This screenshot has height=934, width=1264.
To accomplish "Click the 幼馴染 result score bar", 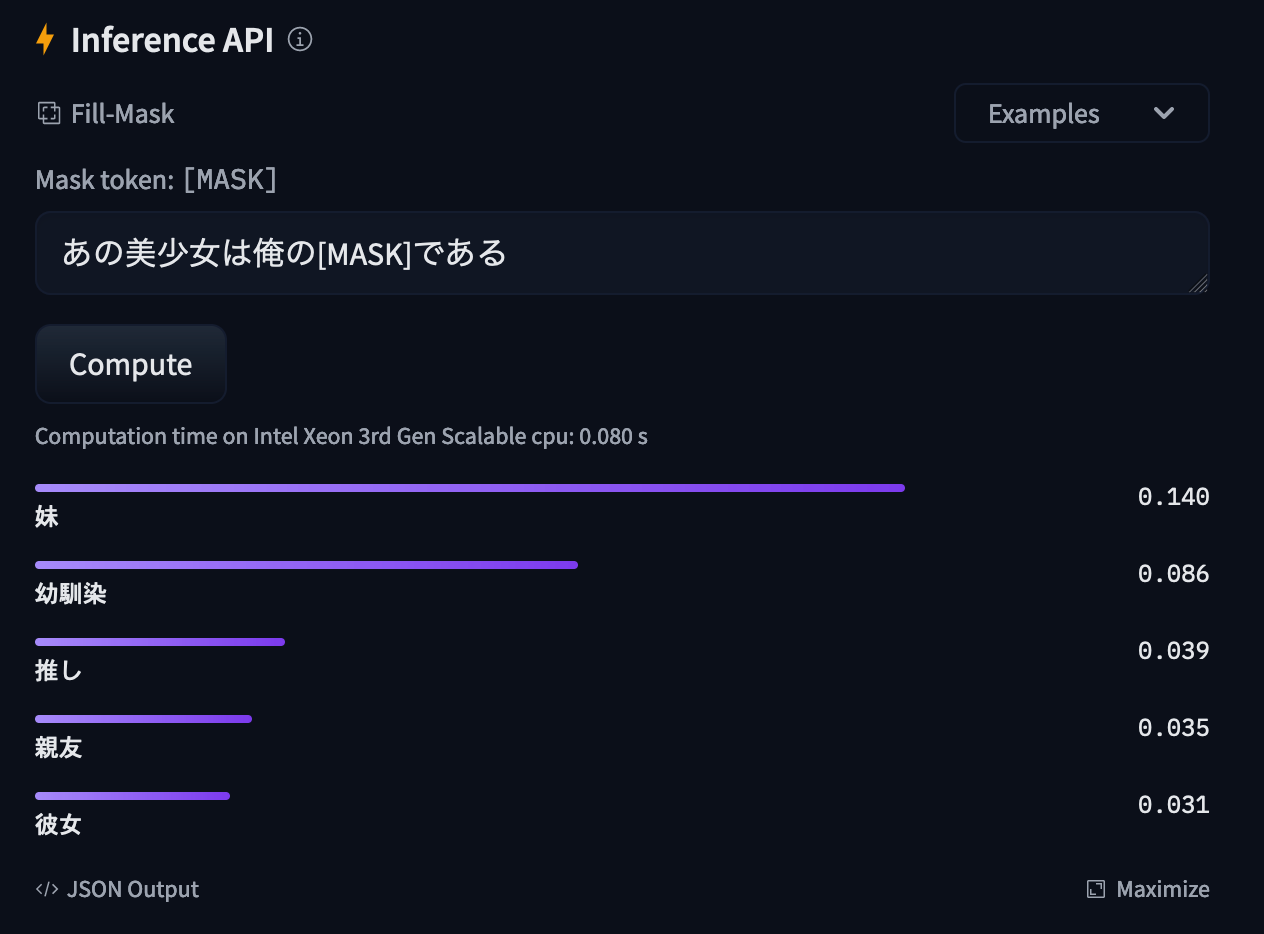I will click(306, 565).
